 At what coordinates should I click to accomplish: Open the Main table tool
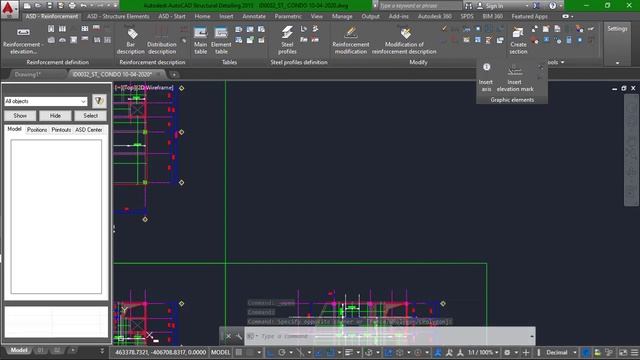tap(200, 41)
